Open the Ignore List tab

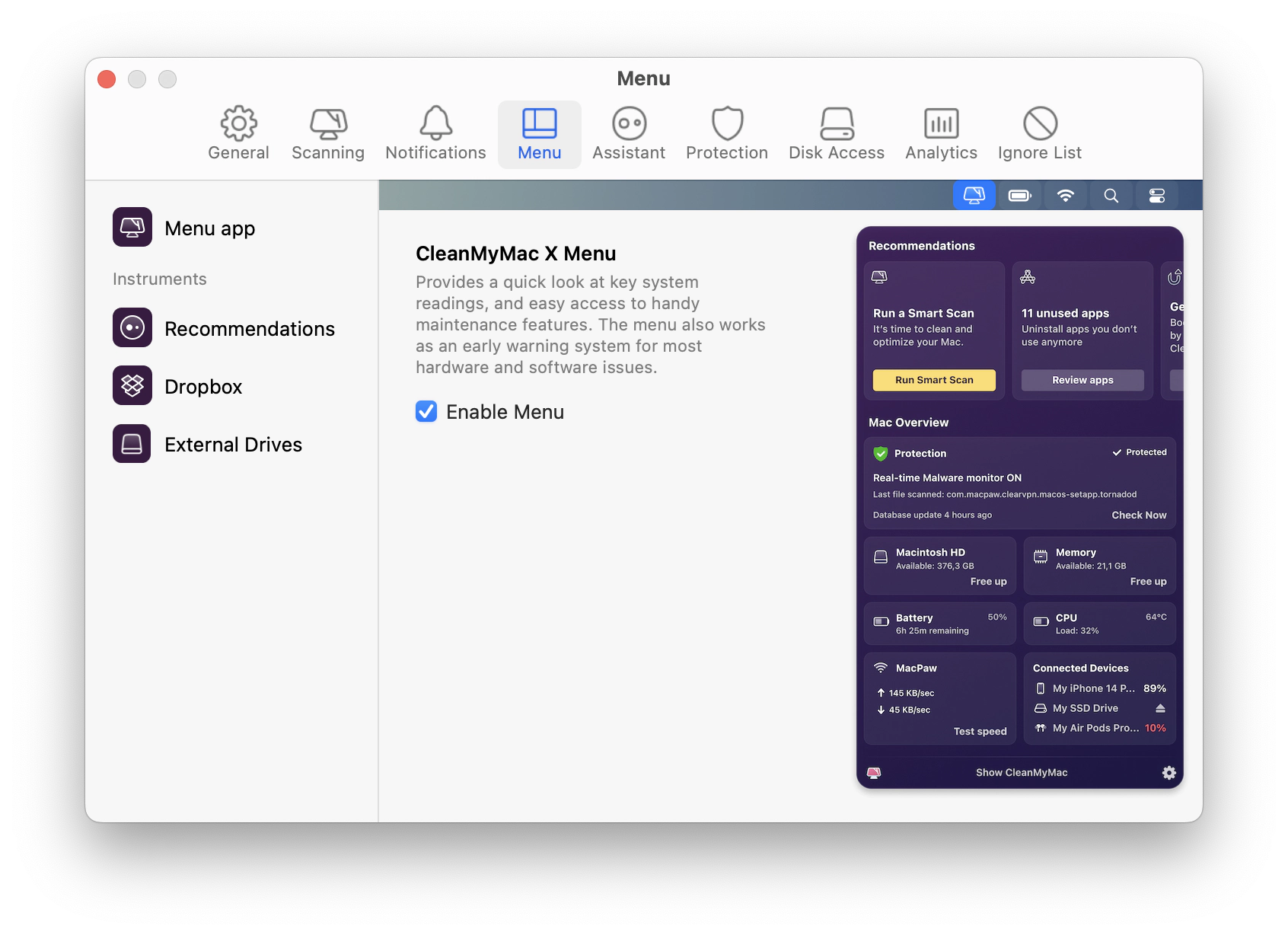(1040, 134)
